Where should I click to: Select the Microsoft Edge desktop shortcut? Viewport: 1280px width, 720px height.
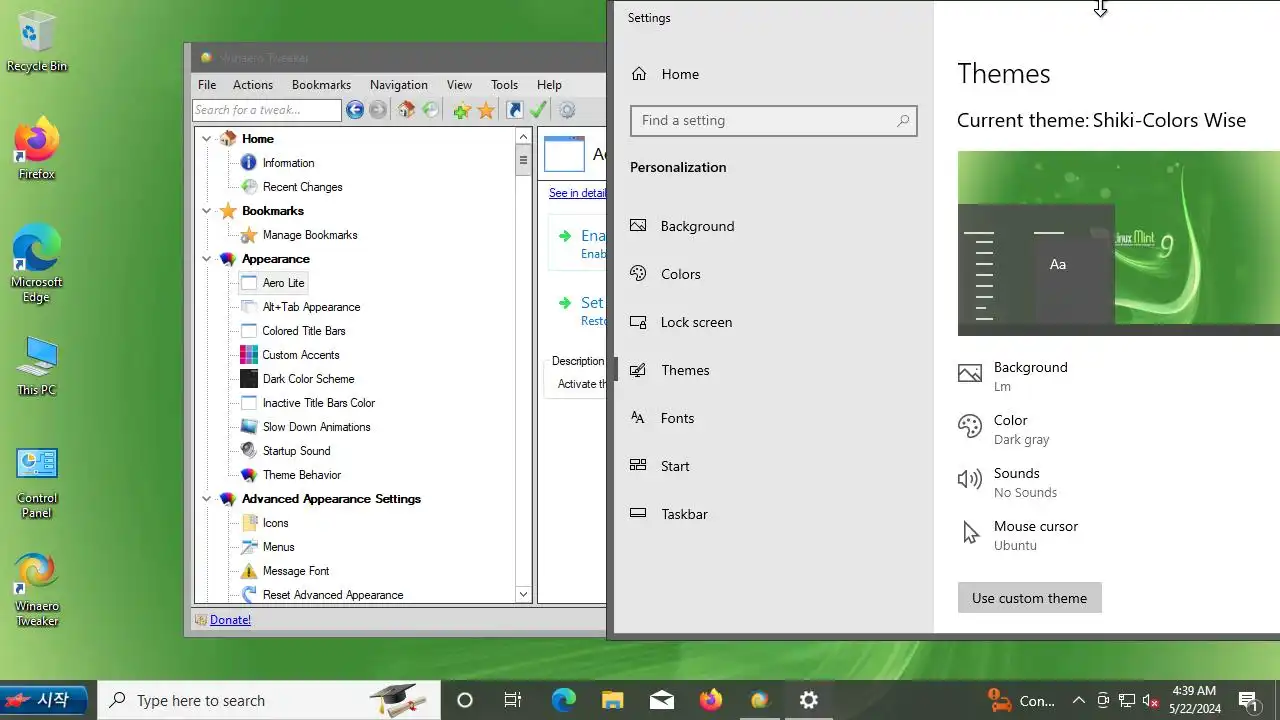coord(37,264)
